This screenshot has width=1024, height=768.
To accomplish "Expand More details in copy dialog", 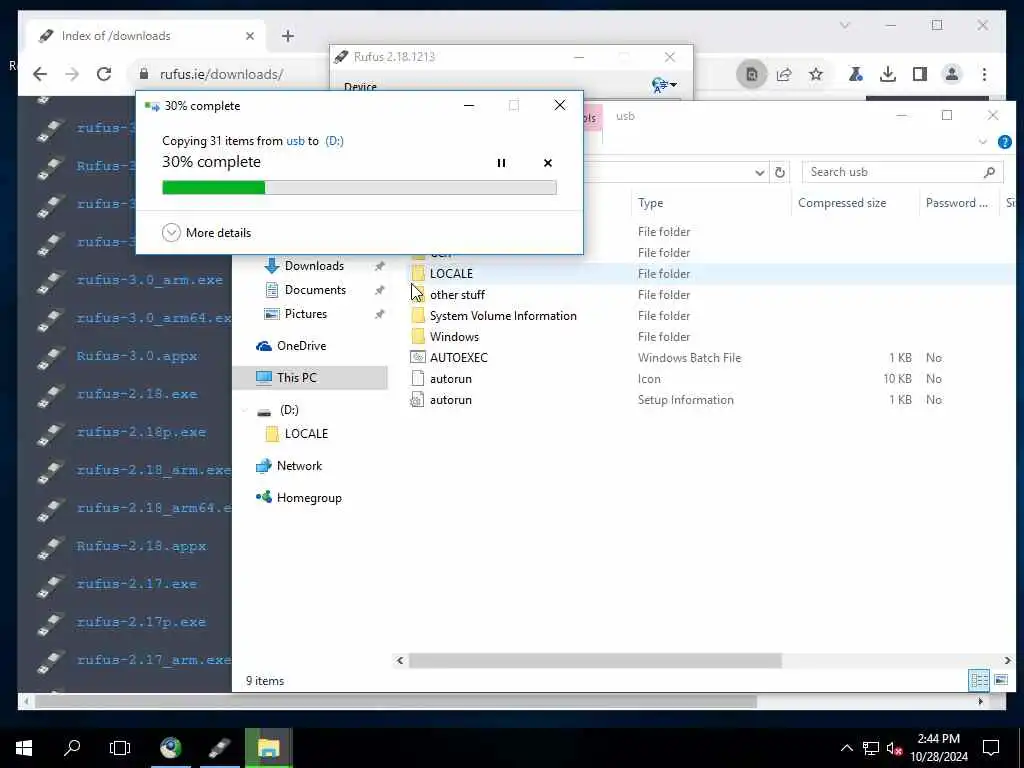I will point(206,232).
